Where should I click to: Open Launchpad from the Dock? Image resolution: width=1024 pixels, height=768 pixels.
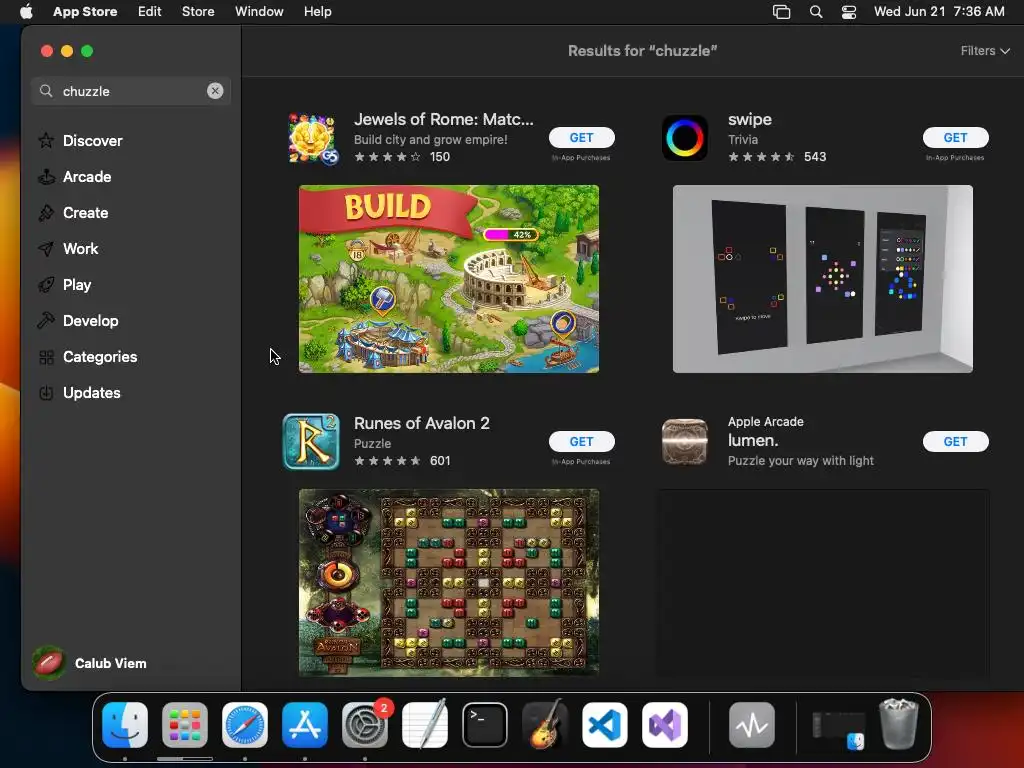185,725
